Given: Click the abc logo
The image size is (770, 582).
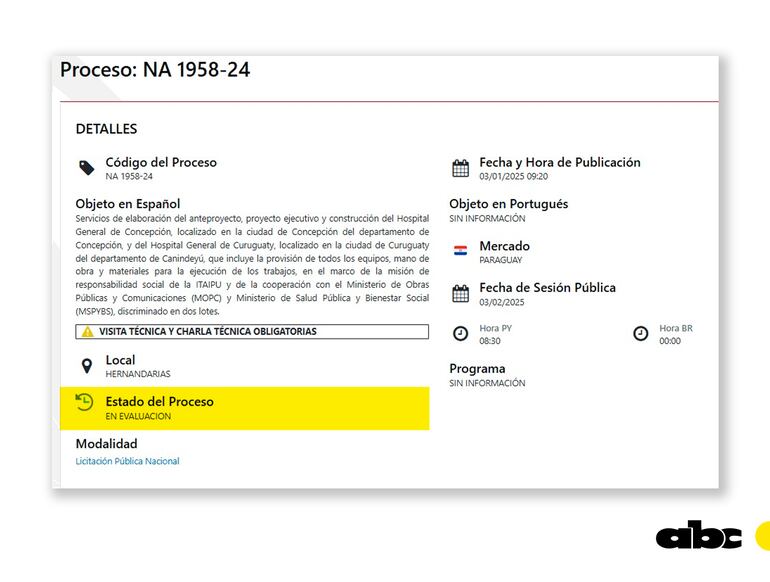Looking at the screenshot, I should click(x=698, y=536).
